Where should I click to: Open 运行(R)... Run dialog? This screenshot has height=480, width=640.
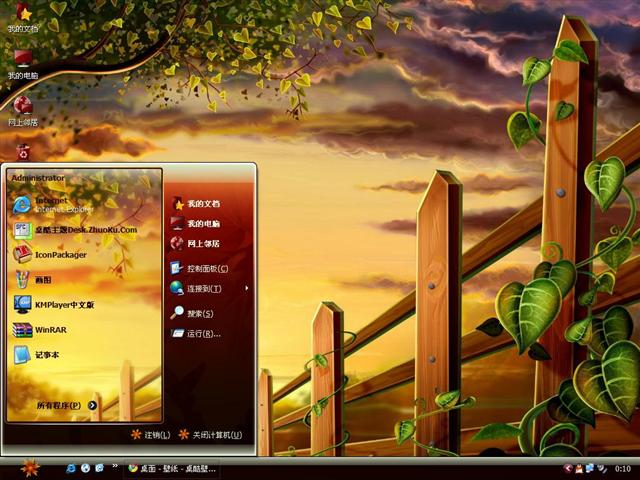tap(196, 333)
